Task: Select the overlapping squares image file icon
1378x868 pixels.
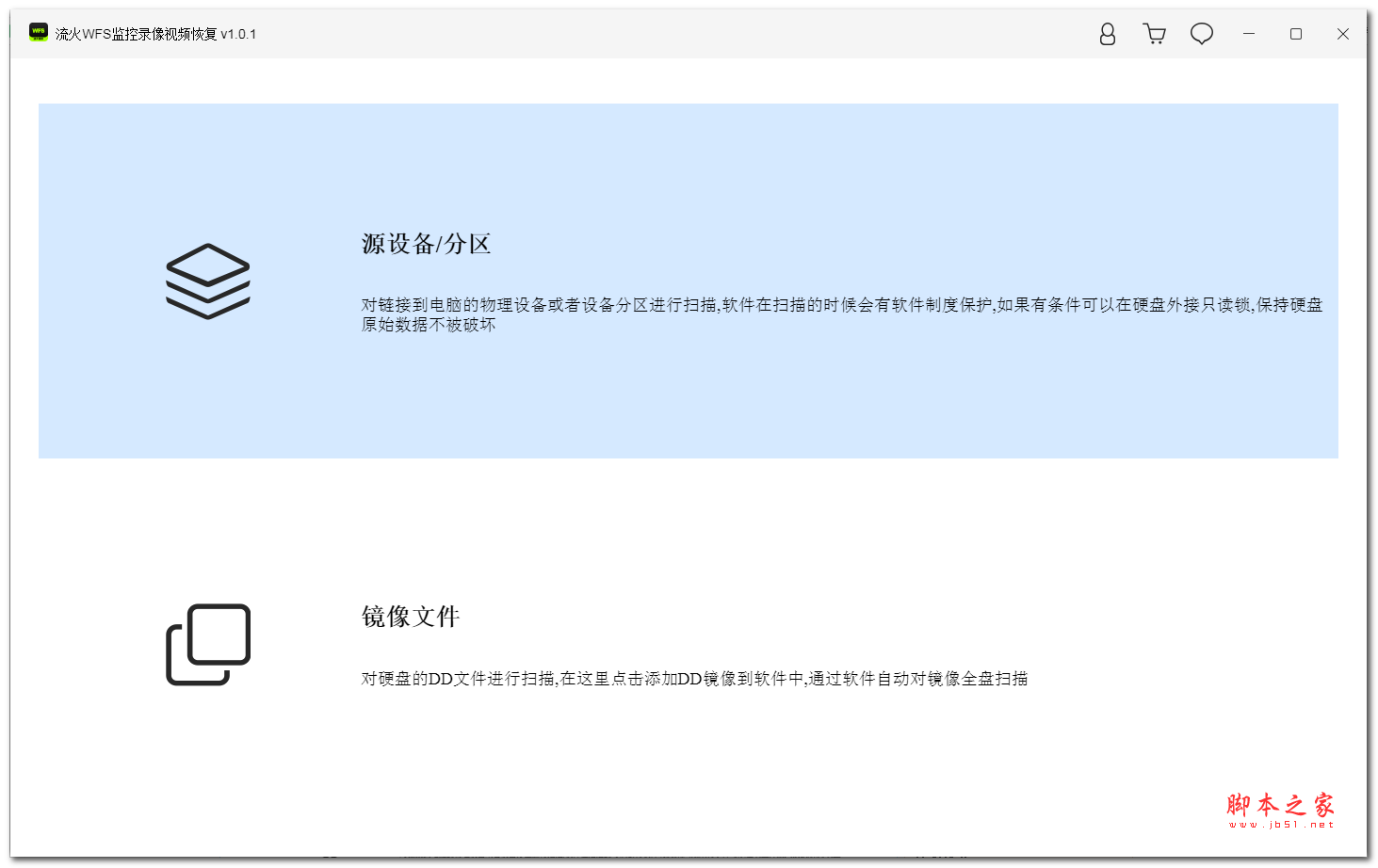Action: [208, 645]
